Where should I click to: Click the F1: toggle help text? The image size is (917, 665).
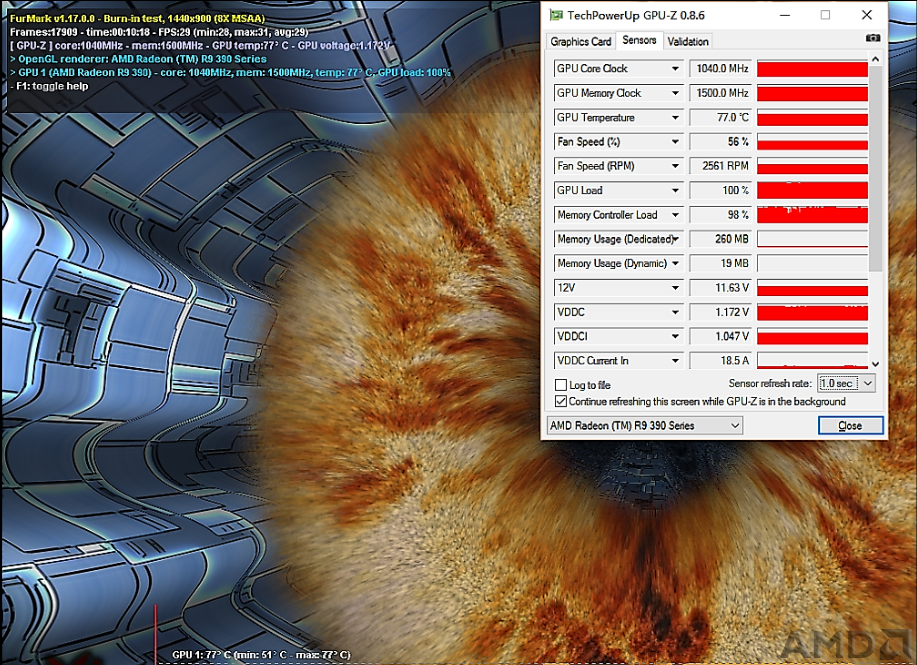(x=49, y=86)
